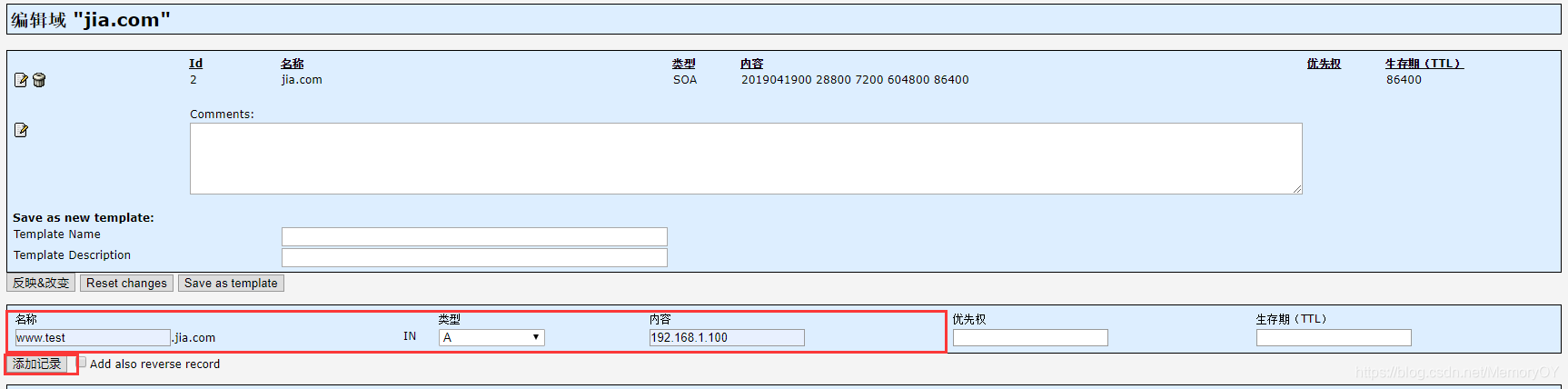Toggle the 'Add also reverse record' checkbox
This screenshot has width=1568, height=389.
click(81, 363)
